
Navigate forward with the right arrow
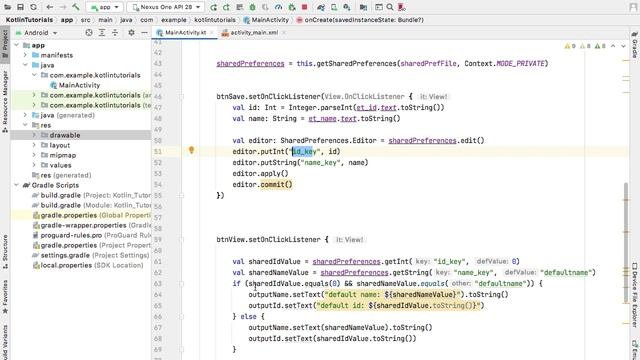pyautogui.click(x=62, y=7)
